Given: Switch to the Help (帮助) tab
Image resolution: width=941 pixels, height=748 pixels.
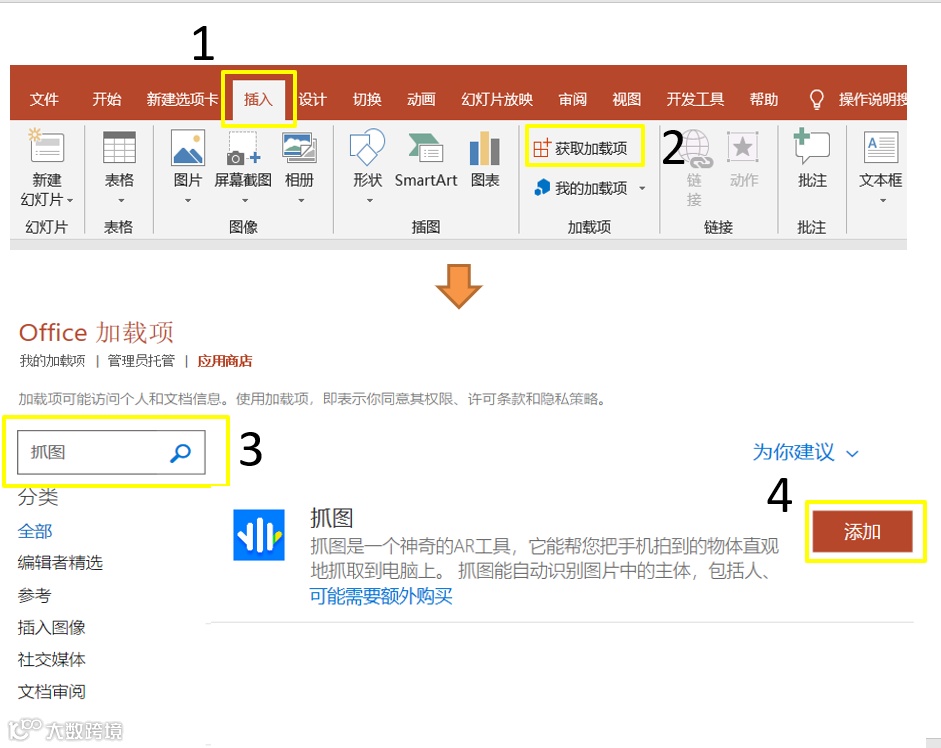Looking at the screenshot, I should click(x=764, y=99).
